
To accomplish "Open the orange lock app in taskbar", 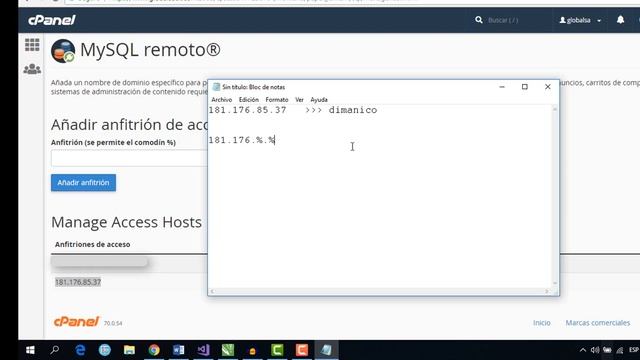I will click(x=253, y=350).
